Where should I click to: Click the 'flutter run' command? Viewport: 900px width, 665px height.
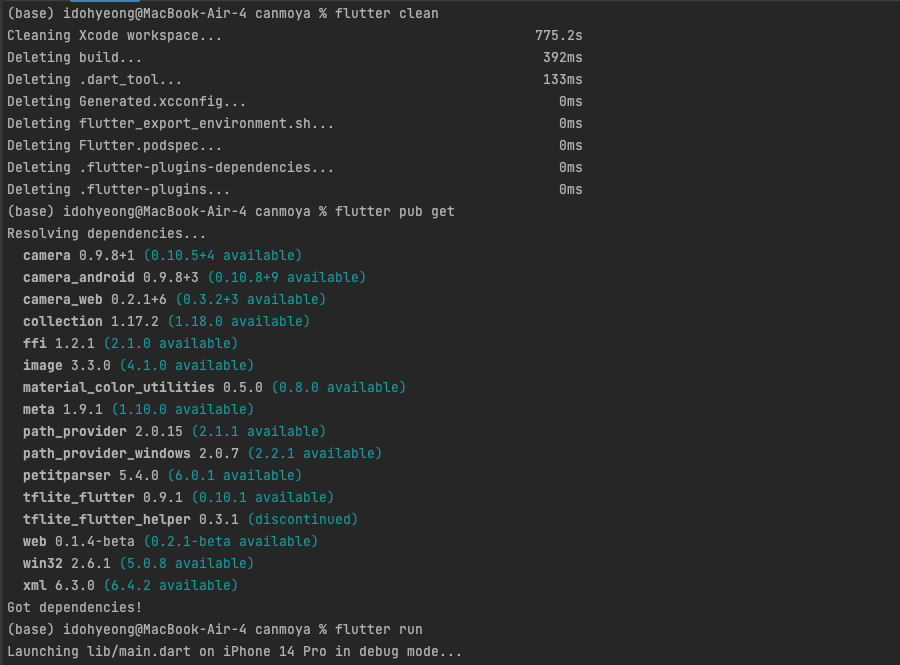coord(378,629)
